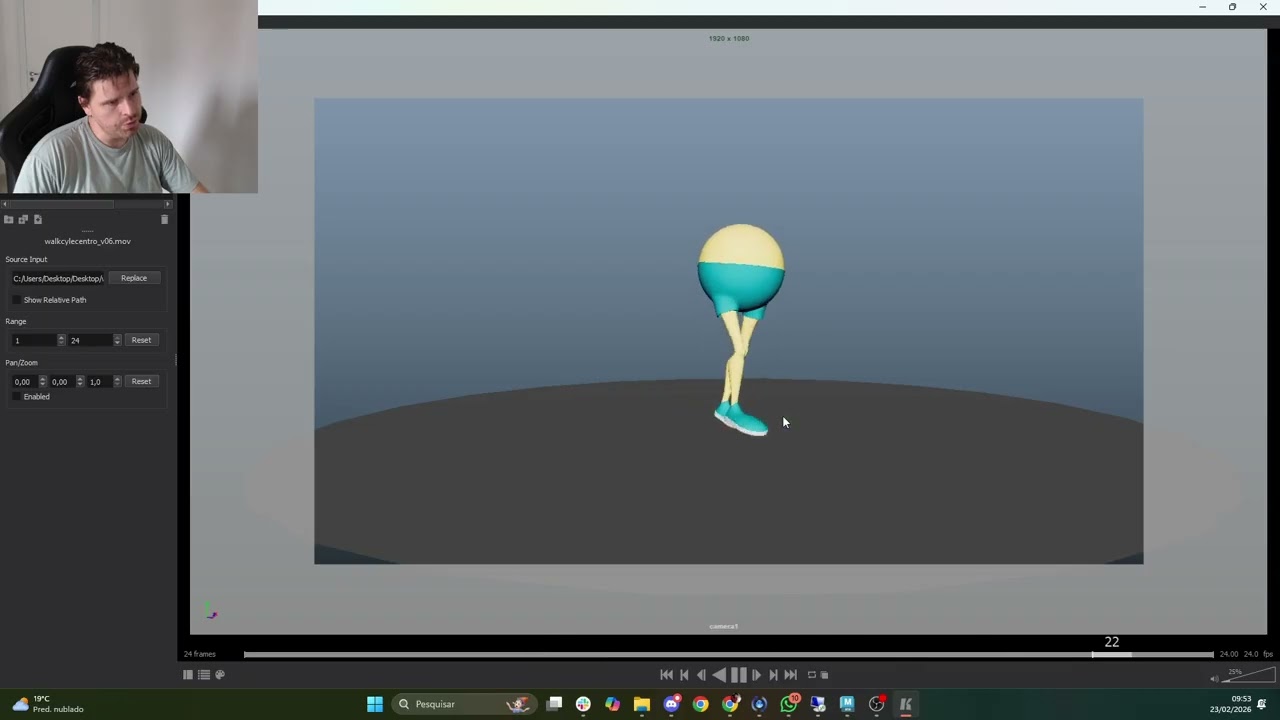This screenshot has width=1280, height=720.
Task: Adjust the range end stepper arrows
Action: click(x=117, y=340)
